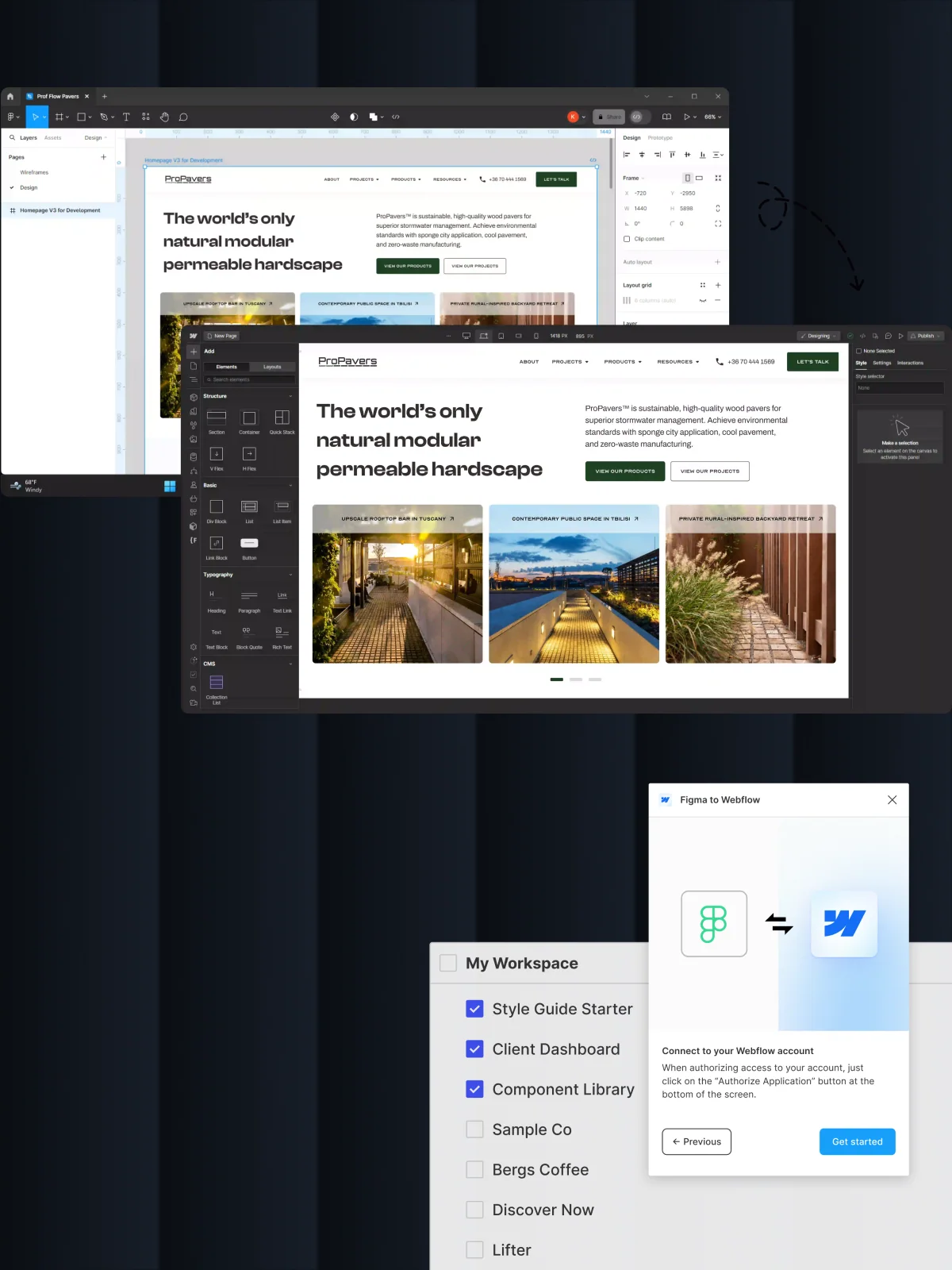
Task: Select the Prof Flow Pavers file tab
Action: tap(58, 96)
